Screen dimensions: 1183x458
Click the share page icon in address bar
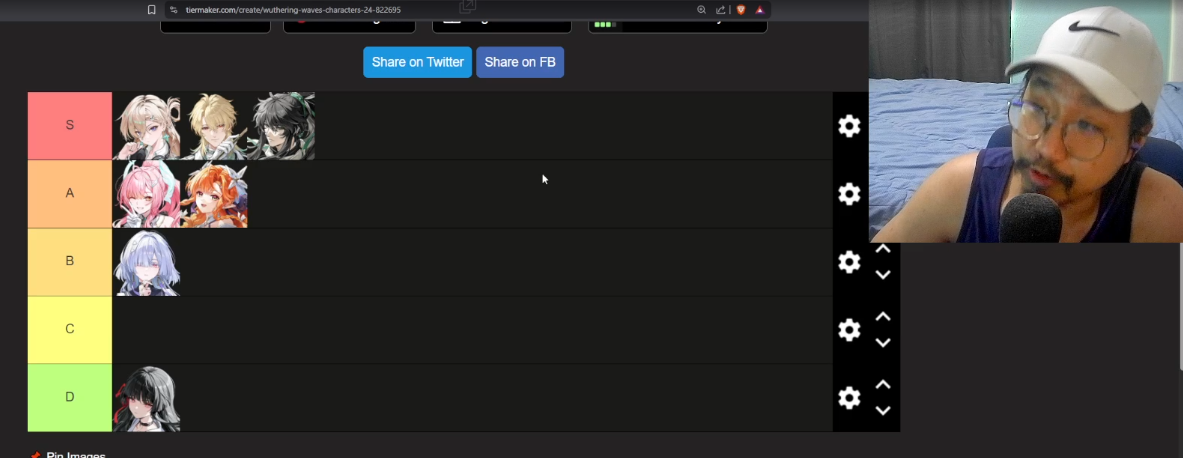tap(721, 10)
